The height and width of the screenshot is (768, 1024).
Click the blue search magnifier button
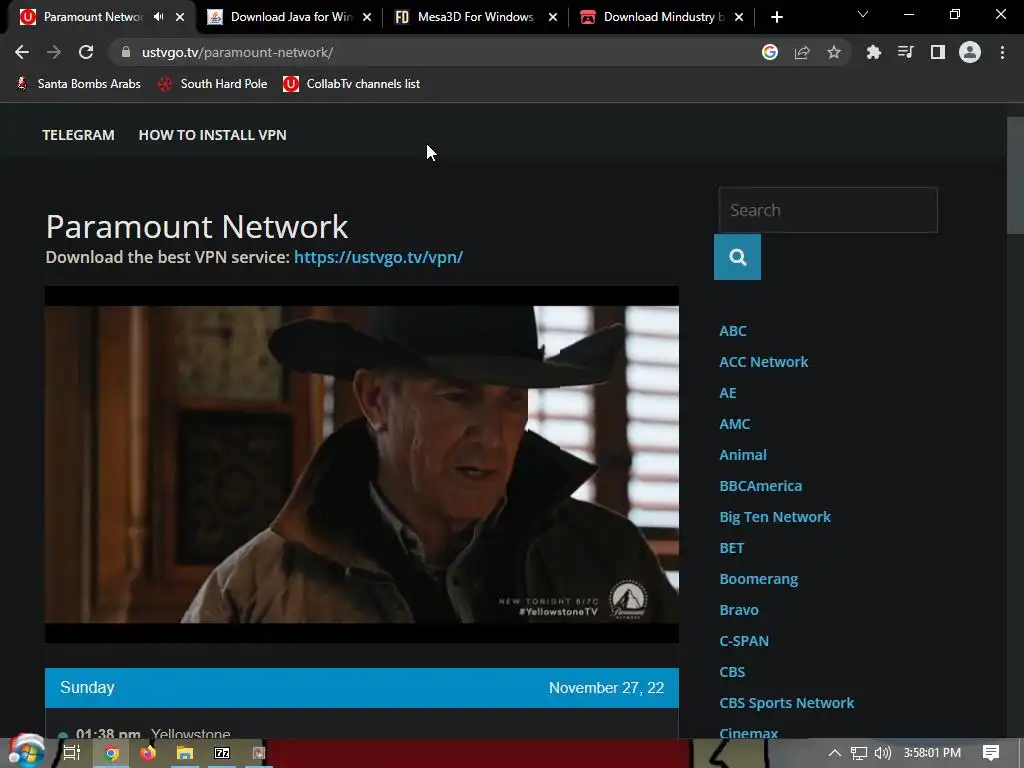(x=737, y=257)
